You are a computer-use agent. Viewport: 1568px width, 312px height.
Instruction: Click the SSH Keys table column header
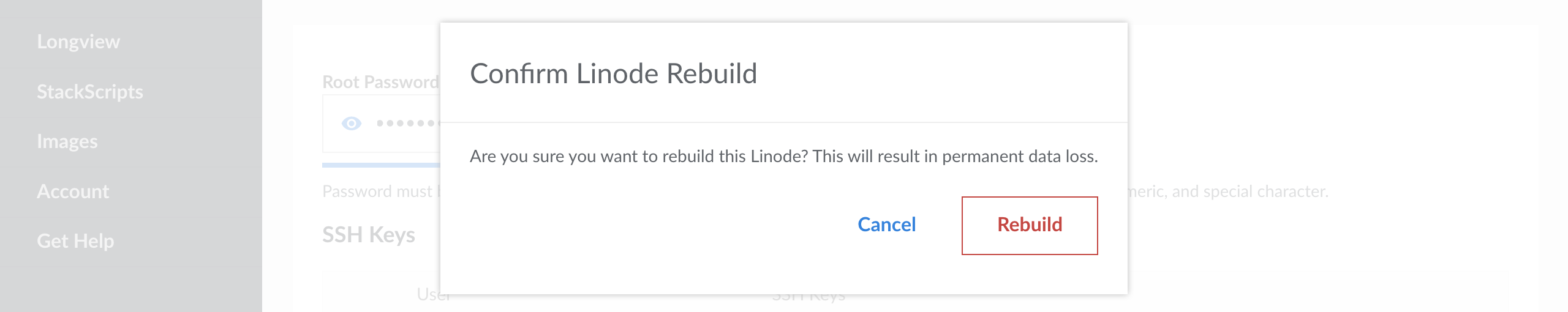(x=809, y=298)
